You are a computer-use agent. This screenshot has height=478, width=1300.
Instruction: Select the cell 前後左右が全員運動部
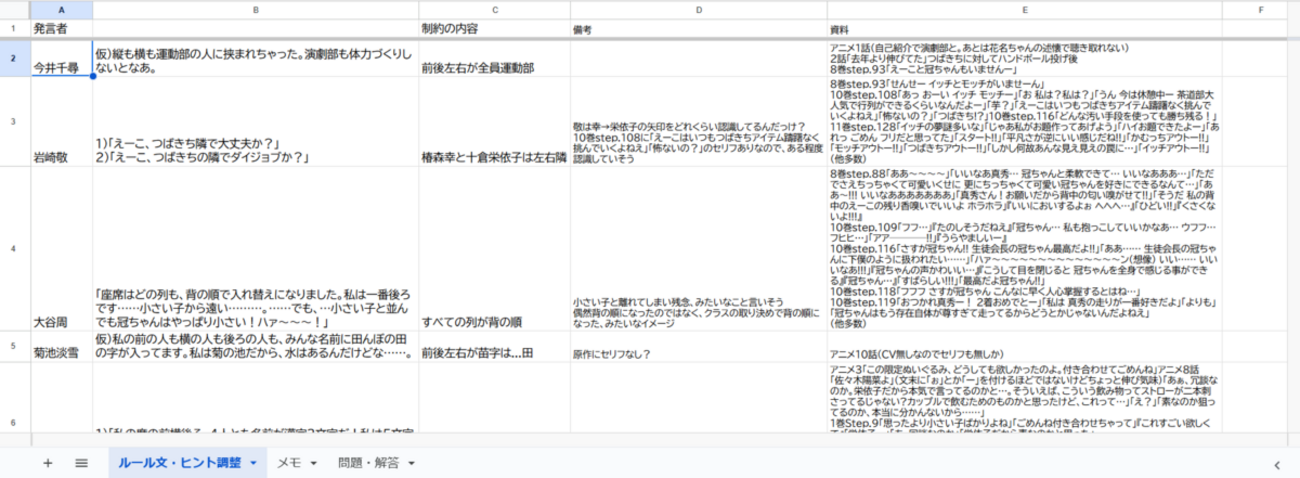[x=494, y=58]
